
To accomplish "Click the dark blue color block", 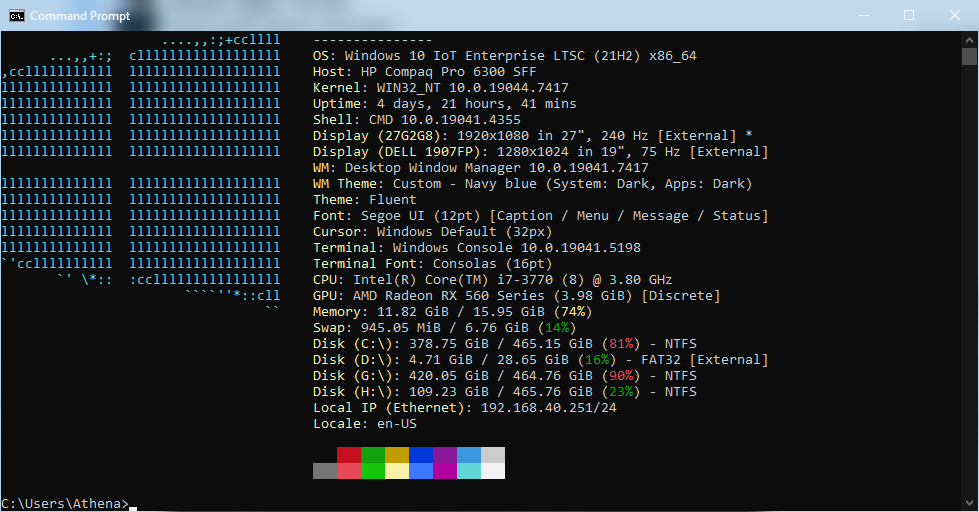I will pyautogui.click(x=421, y=455).
